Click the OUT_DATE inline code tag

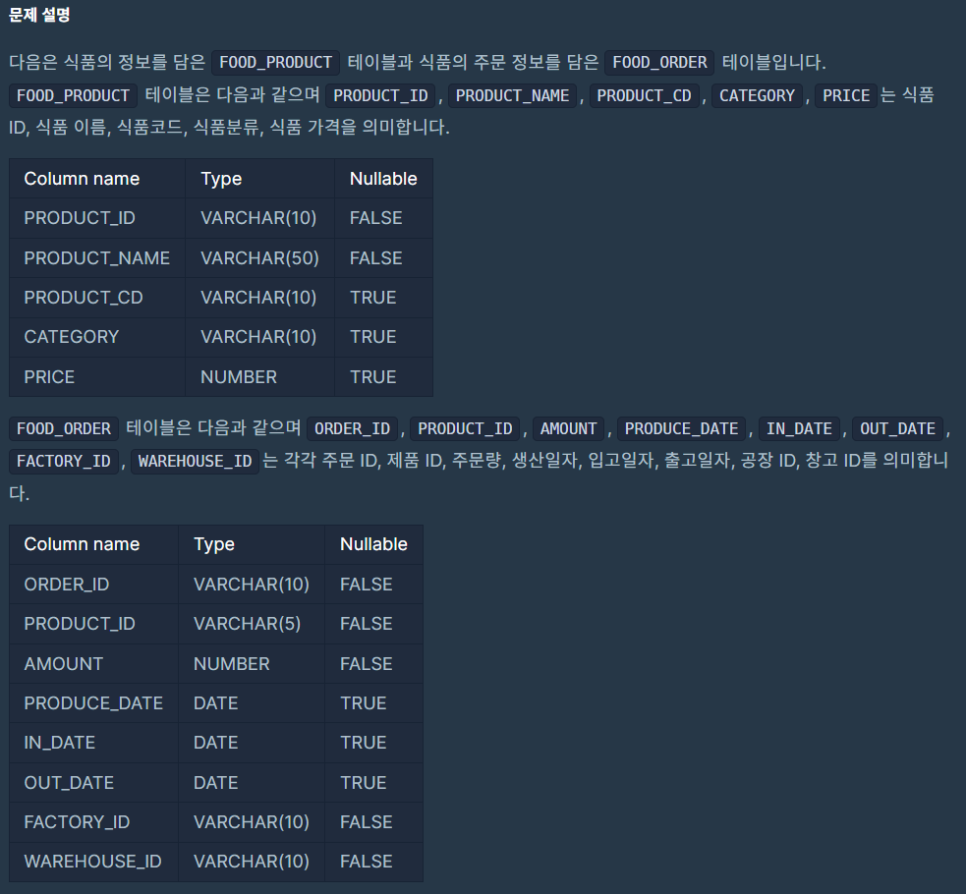tap(898, 428)
